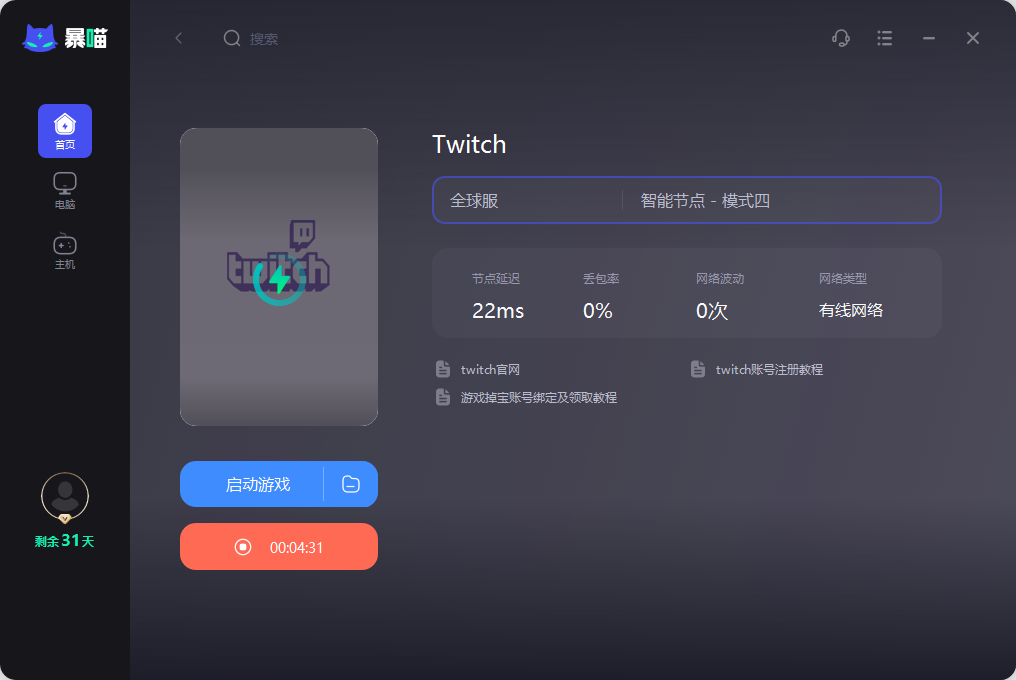1016x680 pixels.
Task: Click the stop circle icon
Action: point(243,547)
